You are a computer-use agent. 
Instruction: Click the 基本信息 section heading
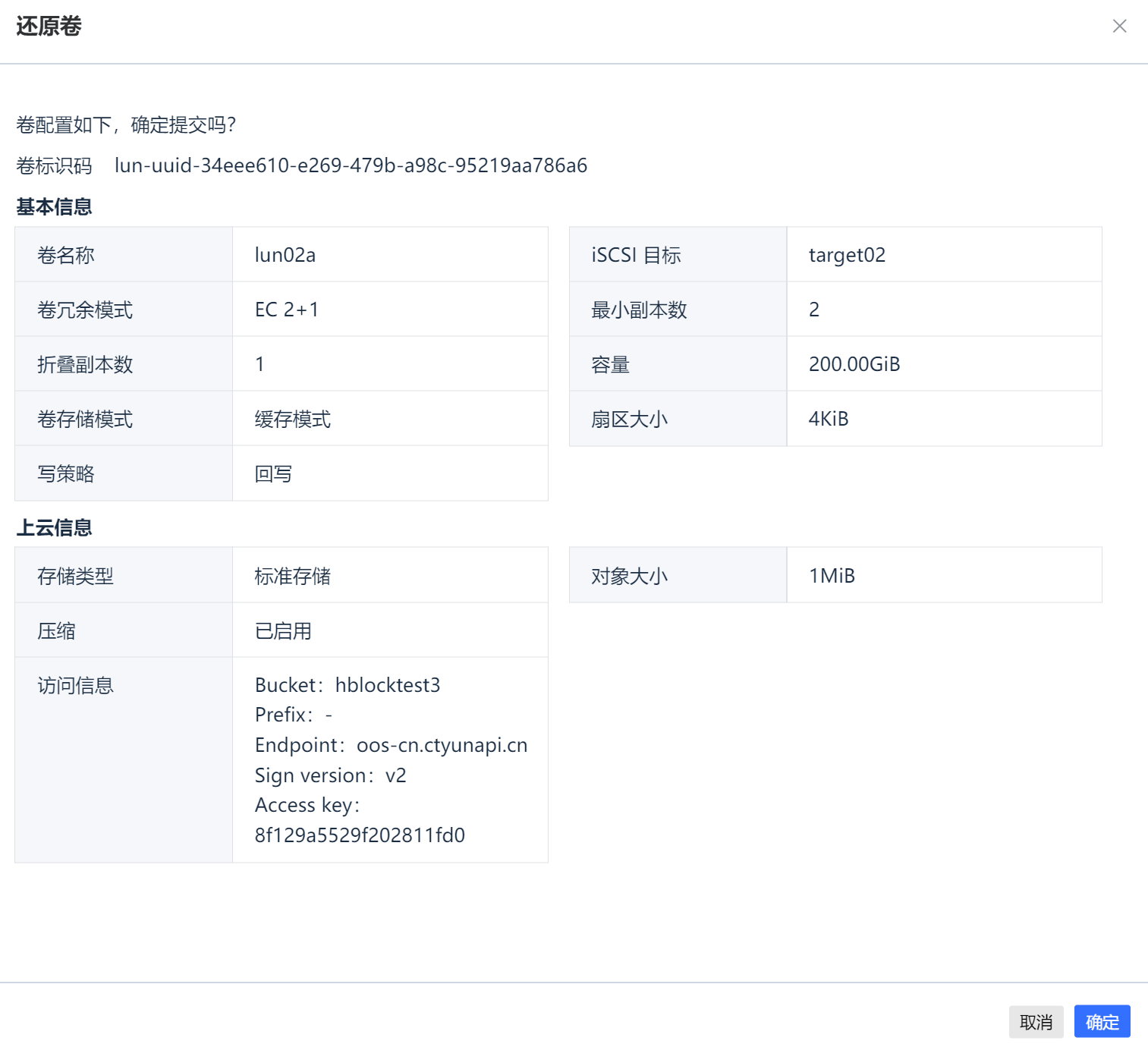[54, 206]
